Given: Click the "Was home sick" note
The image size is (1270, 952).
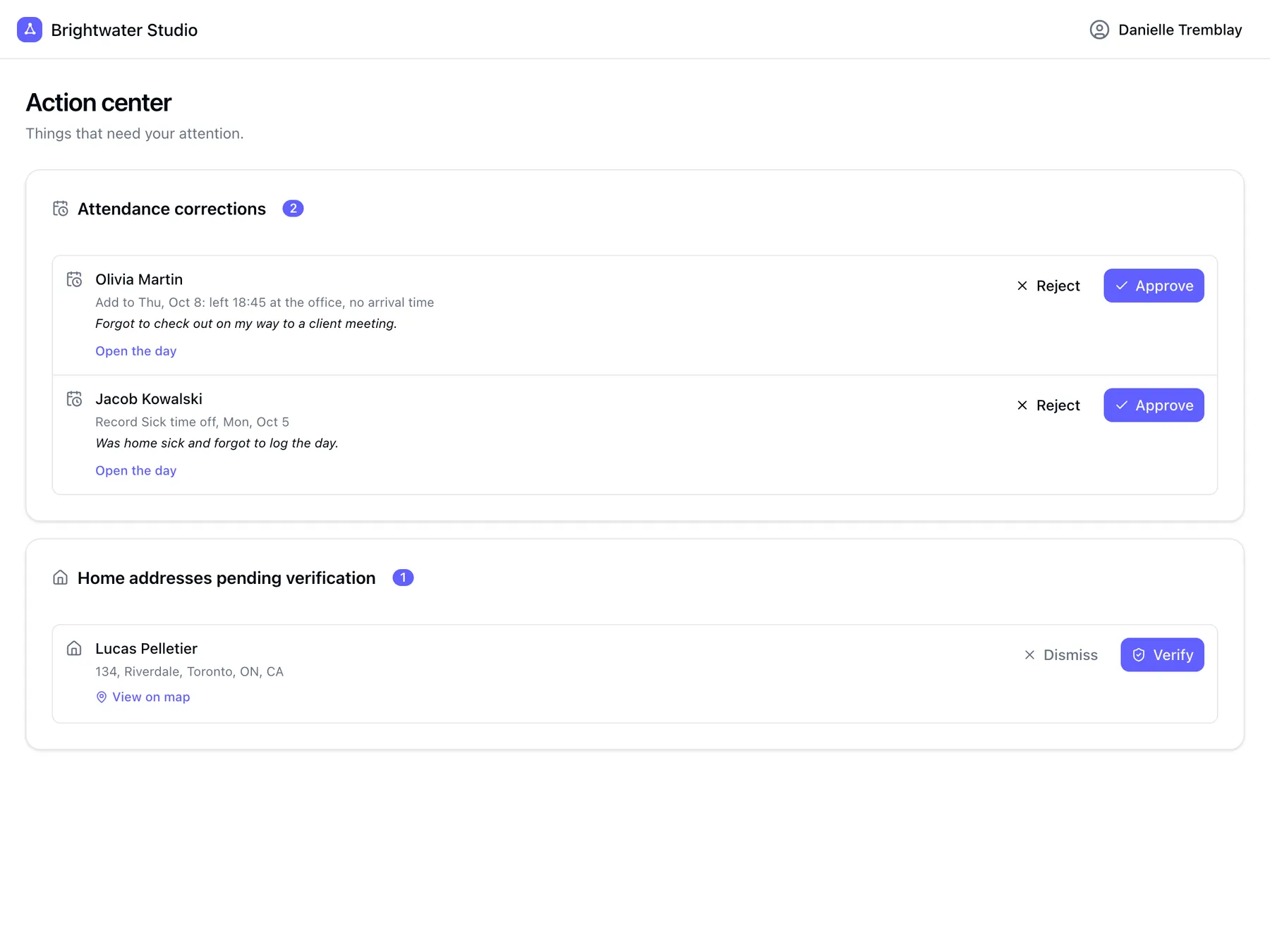Looking at the screenshot, I should pos(217,443).
